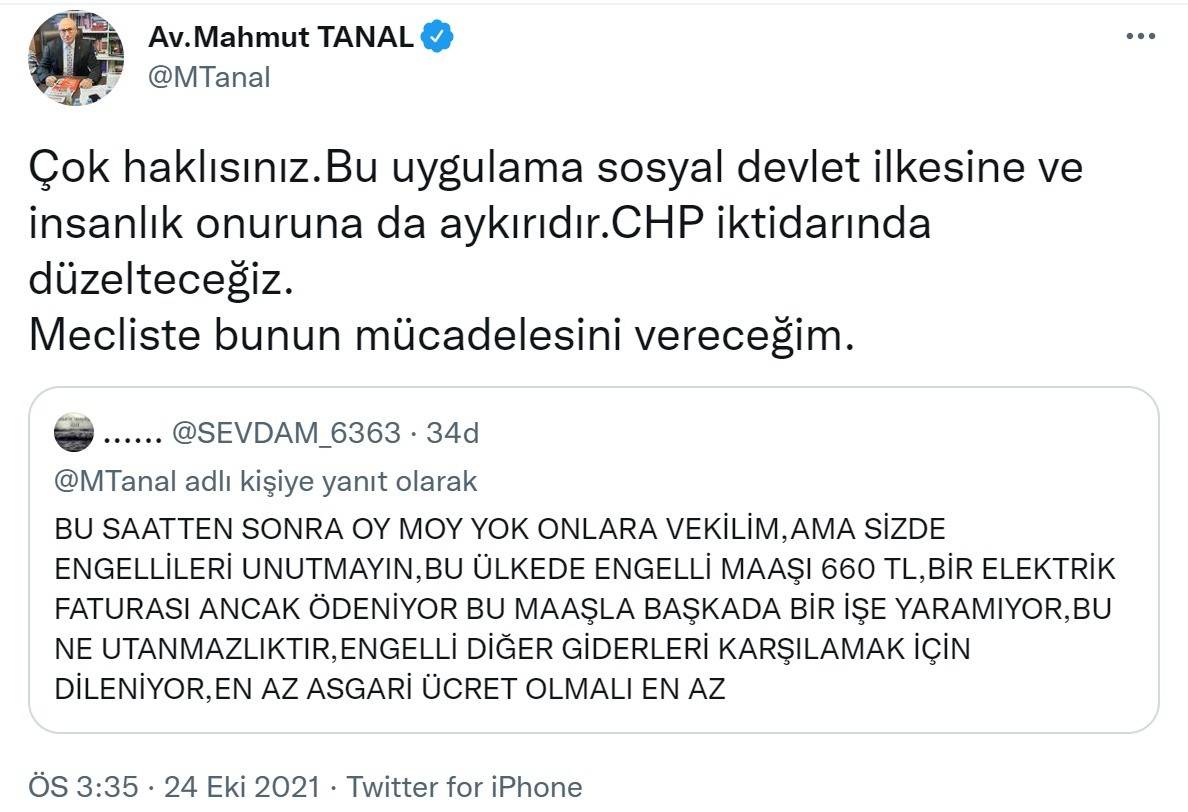Click the 'Mecliste bunun mücadelesini vereceğim' sentence
This screenshot has width=1188, height=812.
point(442,337)
